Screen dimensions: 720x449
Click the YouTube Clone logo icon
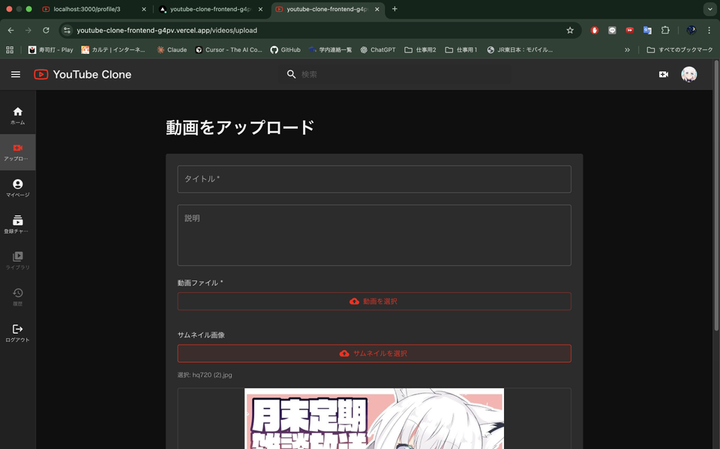[x=41, y=74]
